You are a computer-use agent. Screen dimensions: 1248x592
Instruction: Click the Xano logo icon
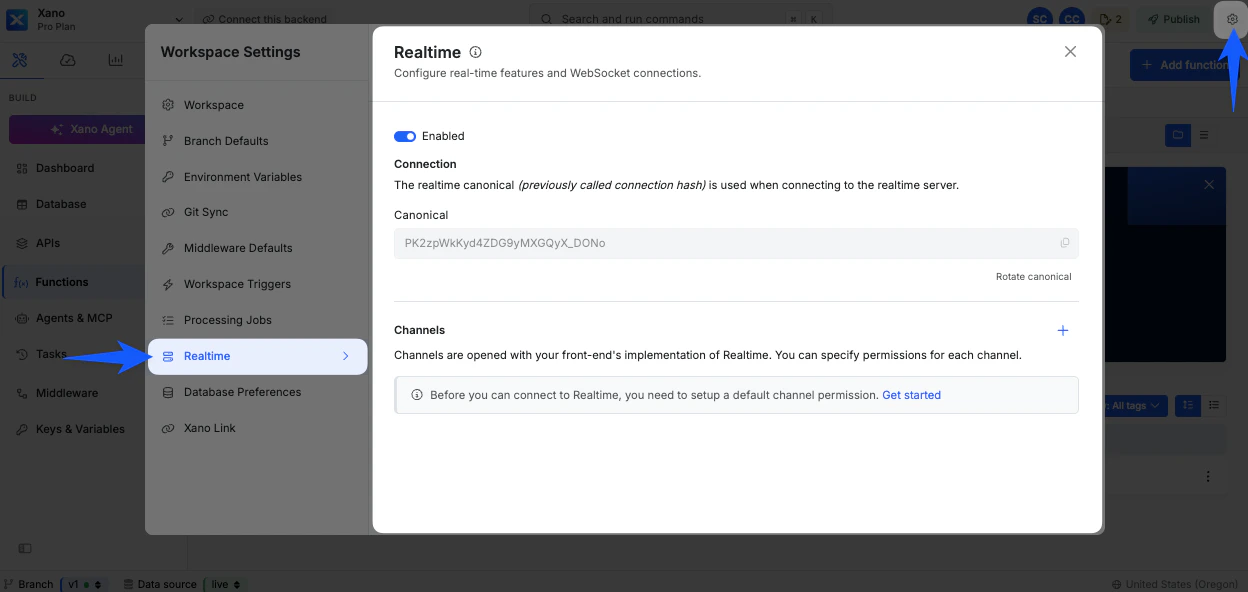pyautogui.click(x=17, y=19)
